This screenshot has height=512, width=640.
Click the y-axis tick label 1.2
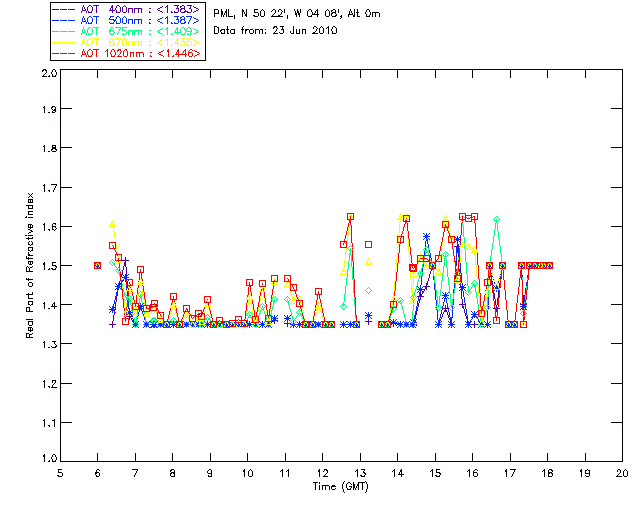pyautogui.click(x=49, y=384)
